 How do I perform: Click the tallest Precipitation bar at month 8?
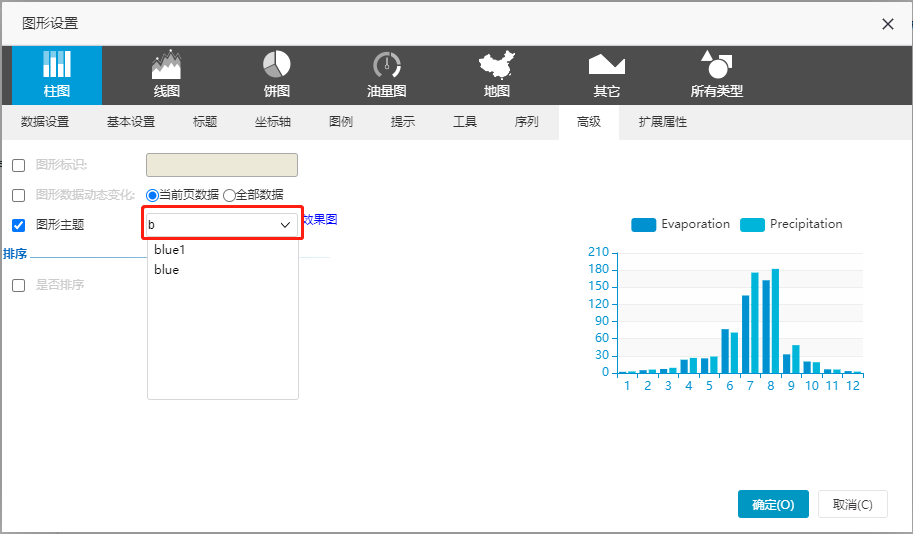pos(775,321)
